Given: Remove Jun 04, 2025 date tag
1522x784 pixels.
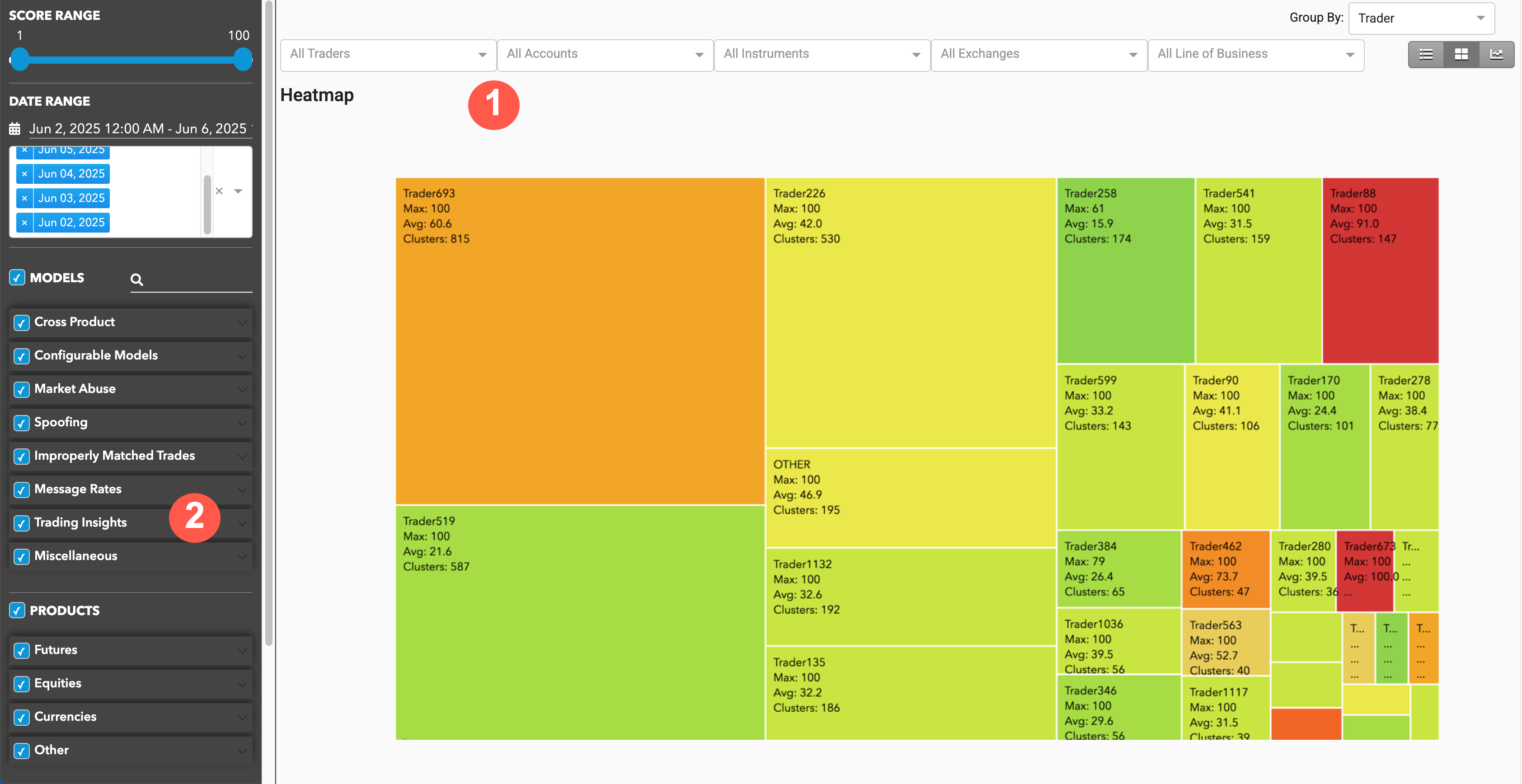Looking at the screenshot, I should [24, 174].
